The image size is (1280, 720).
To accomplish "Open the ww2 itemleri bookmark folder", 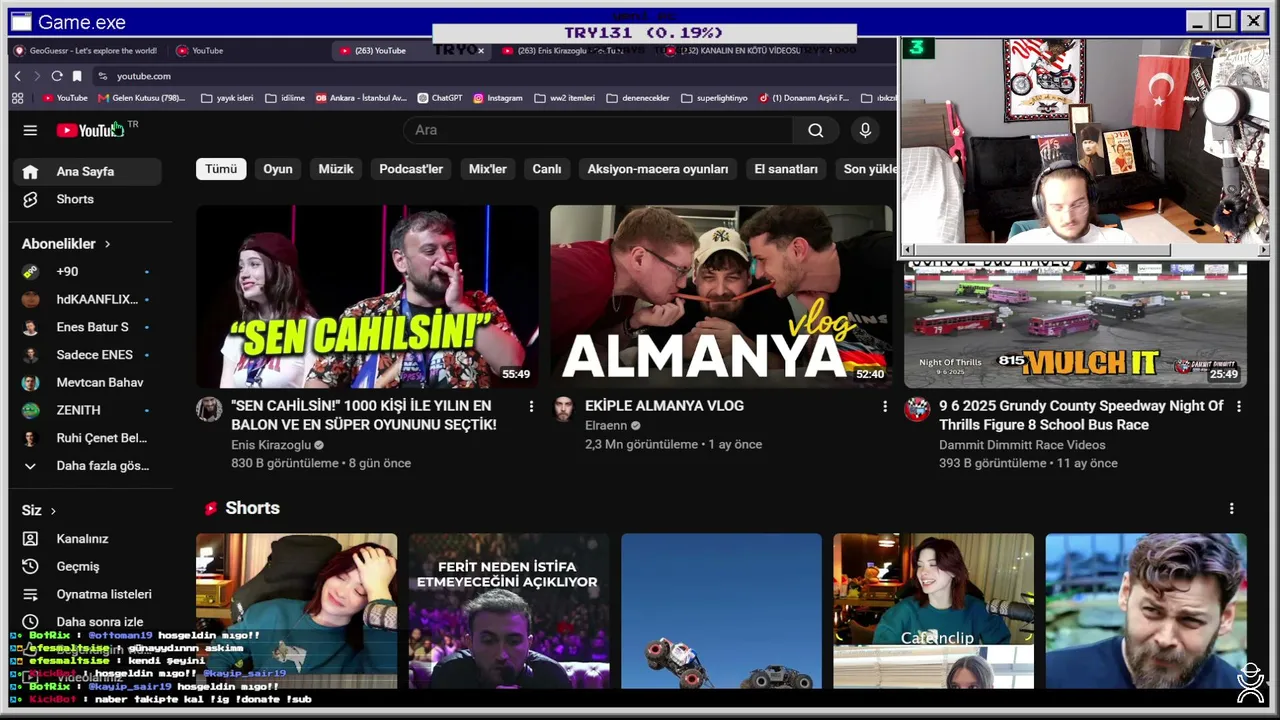I will click(565, 98).
